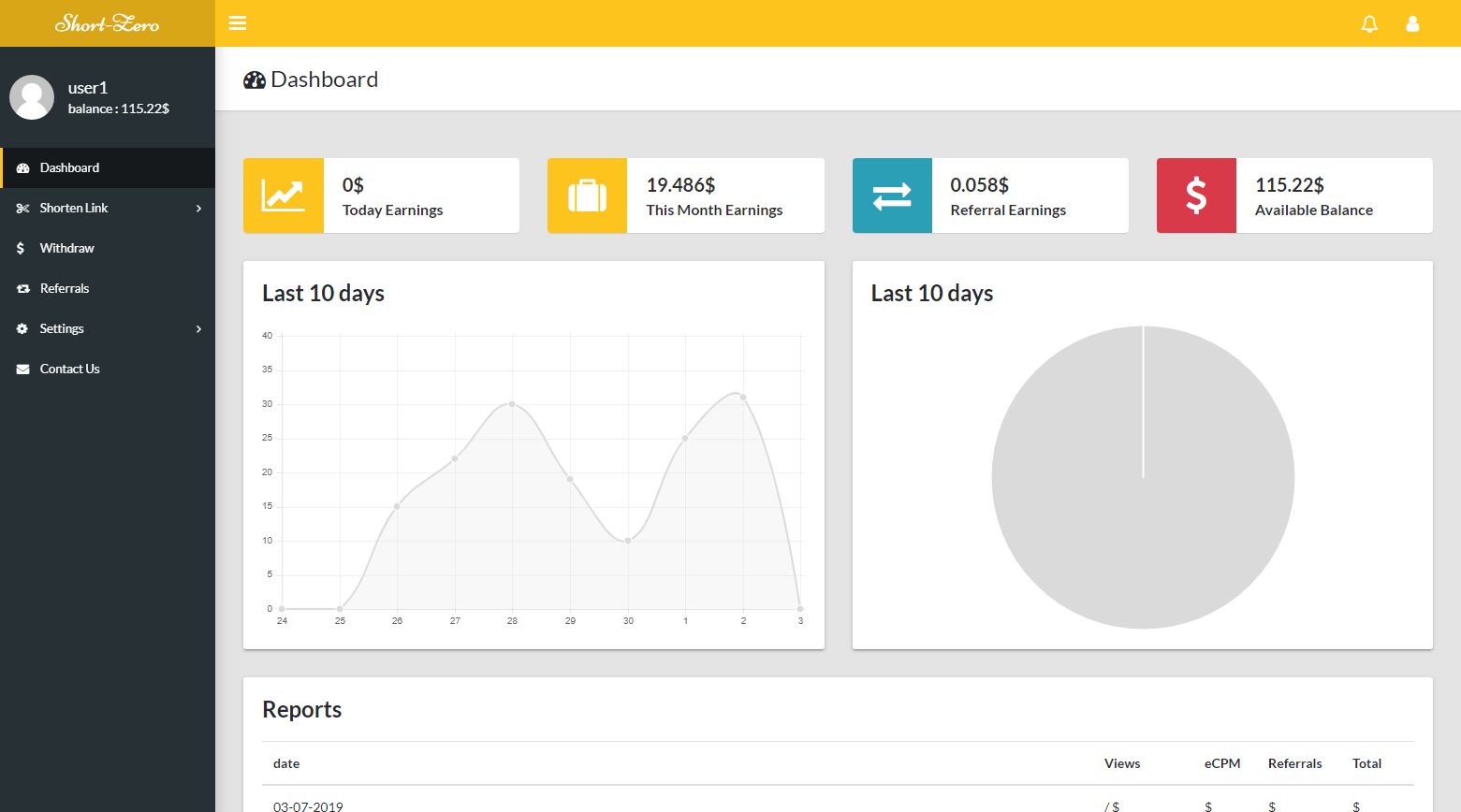The image size is (1461, 812).
Task: Toggle the hamburger sidebar menu
Action: click(x=238, y=23)
